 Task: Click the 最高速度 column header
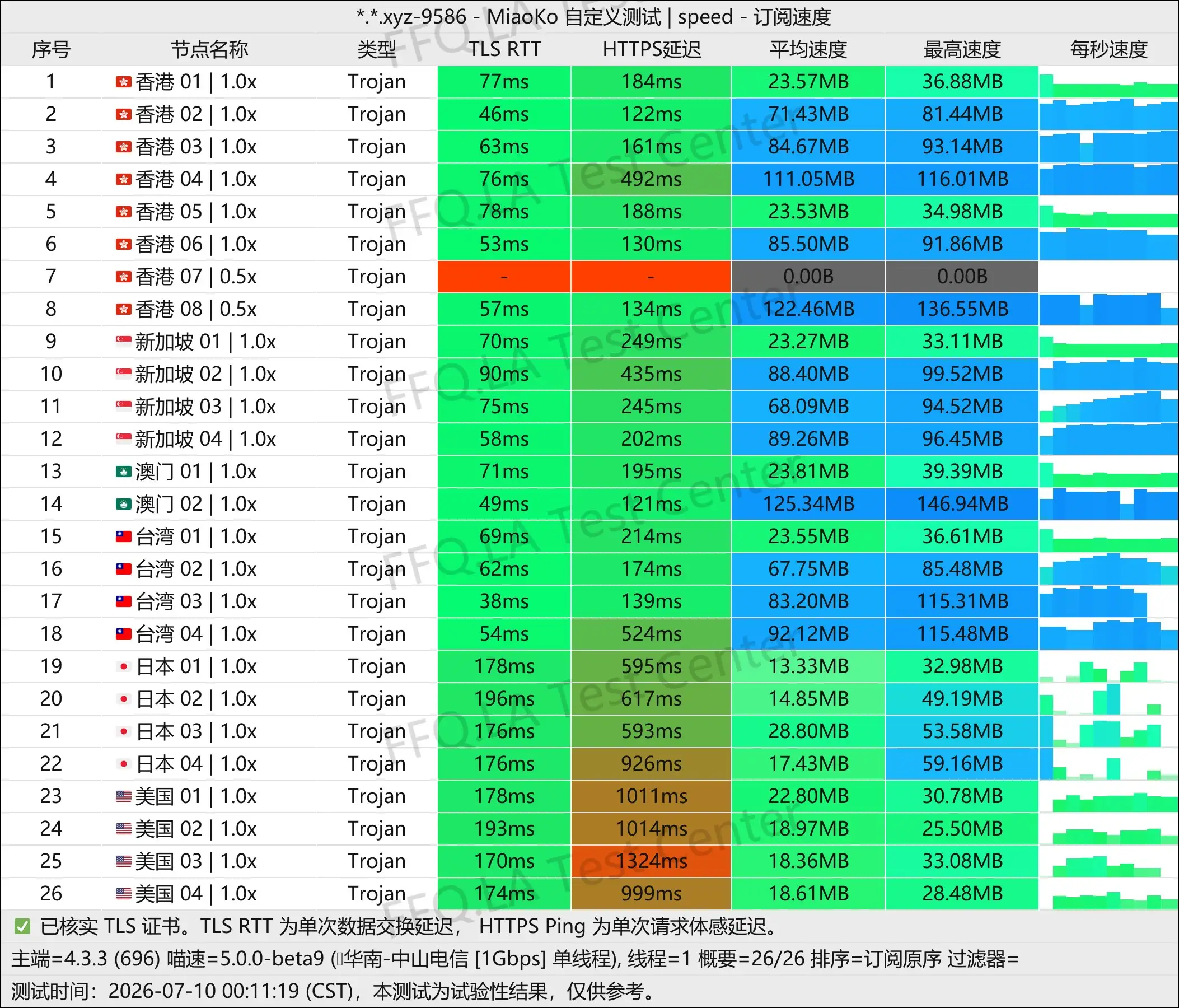coord(962,49)
